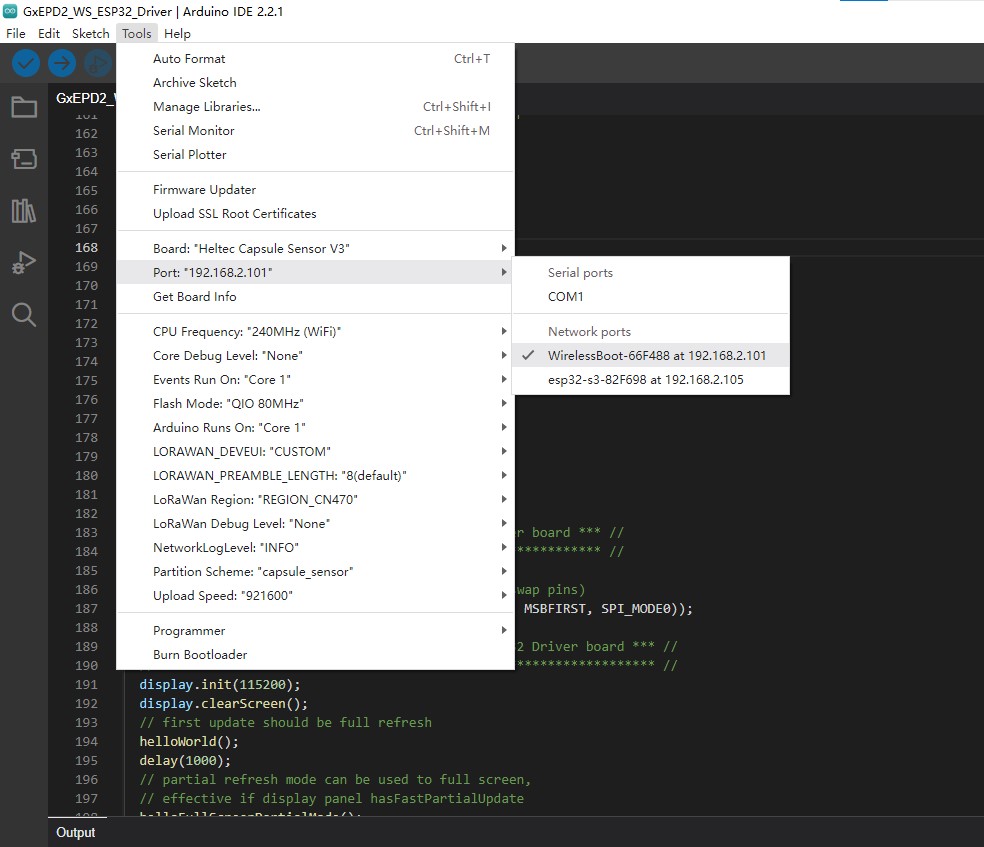This screenshot has width=984, height=847.
Task: Open the Sketchbook folder sidebar icon
Action: pyautogui.click(x=24, y=107)
